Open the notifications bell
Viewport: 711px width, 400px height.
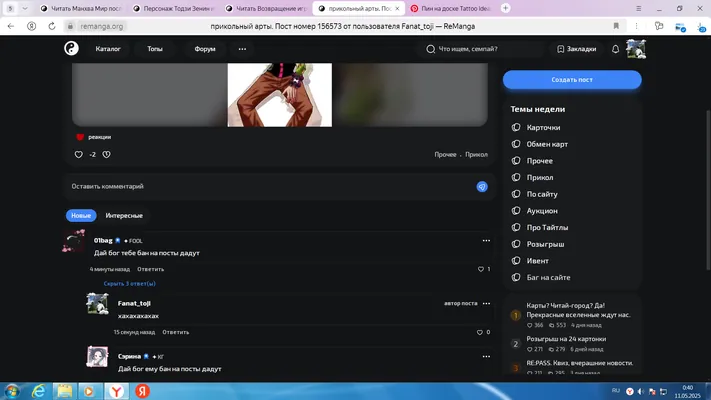click(615, 49)
